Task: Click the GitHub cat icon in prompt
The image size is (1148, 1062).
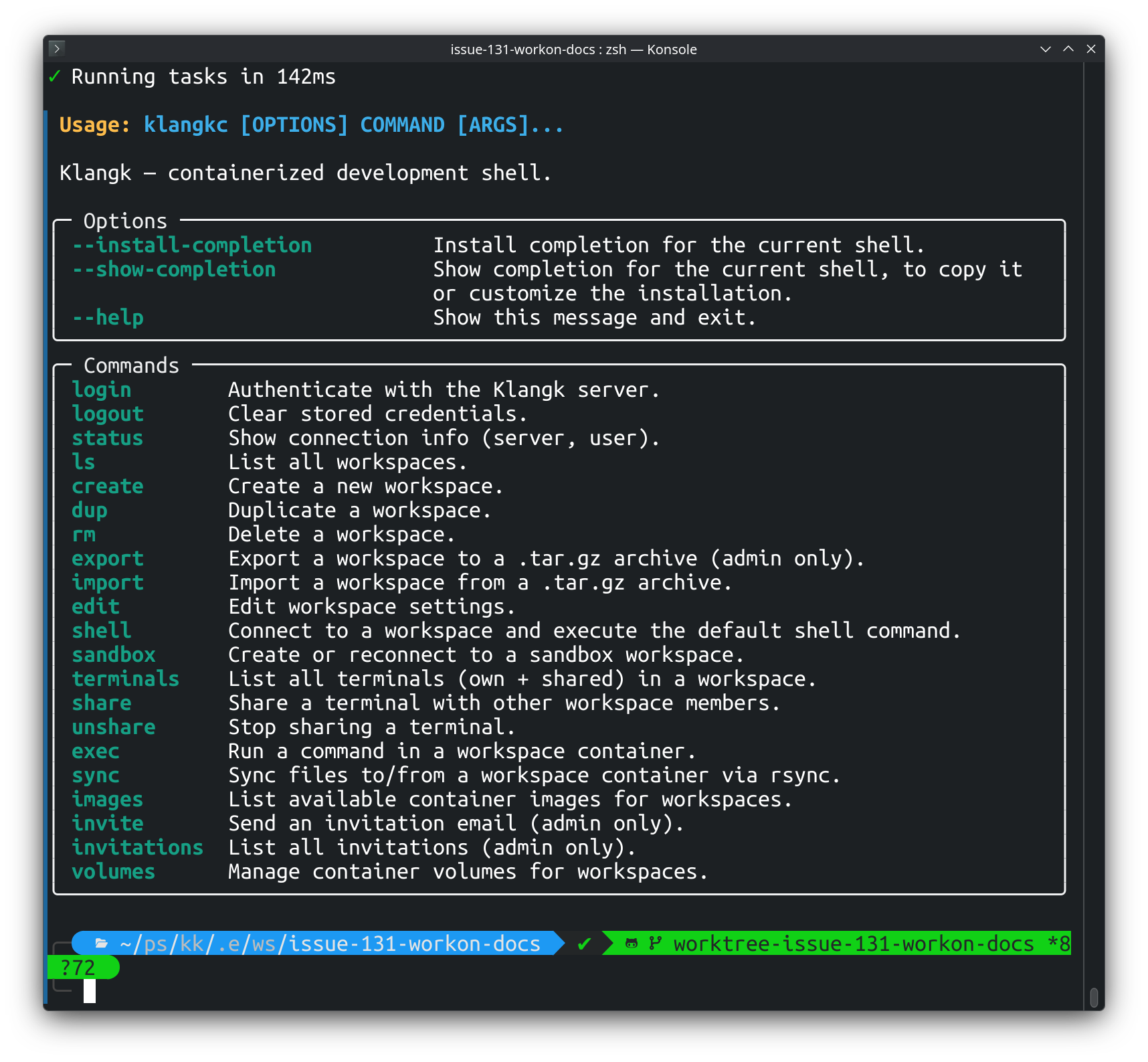Action: [631, 944]
